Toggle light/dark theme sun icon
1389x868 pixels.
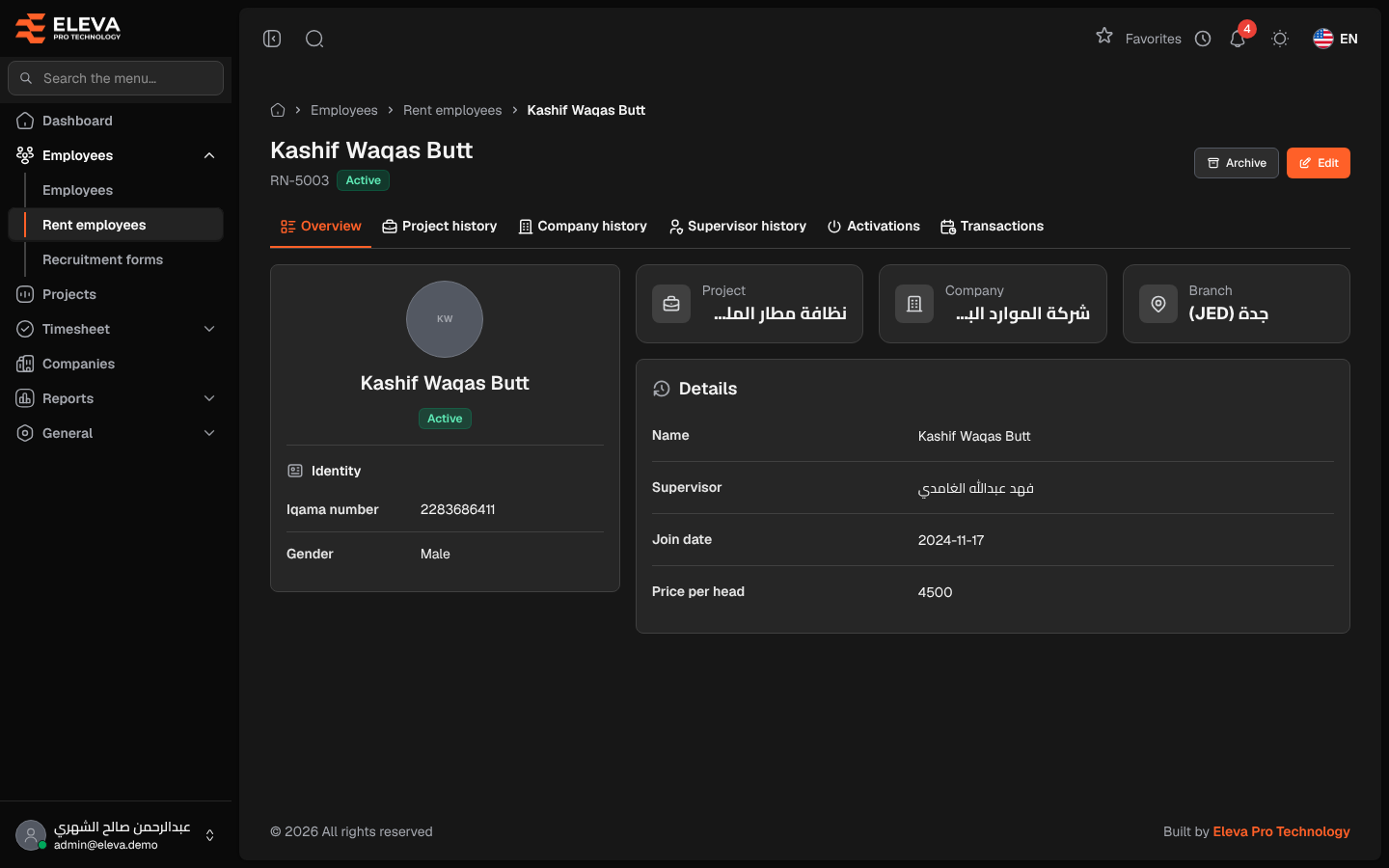[1280, 39]
